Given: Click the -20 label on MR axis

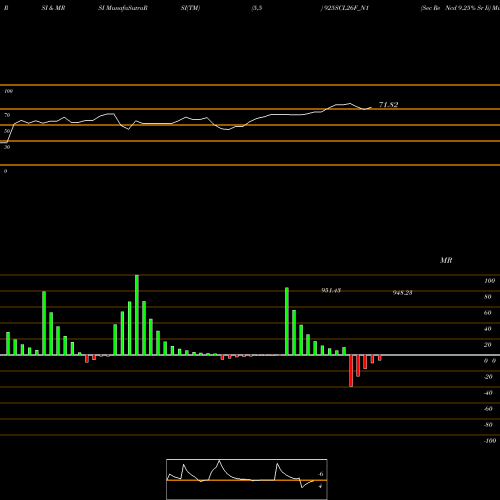Looking at the screenshot, I should (x=488, y=377).
